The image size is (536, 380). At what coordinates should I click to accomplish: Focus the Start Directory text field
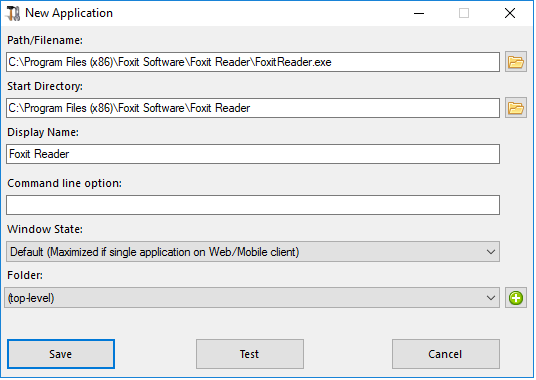[253, 108]
